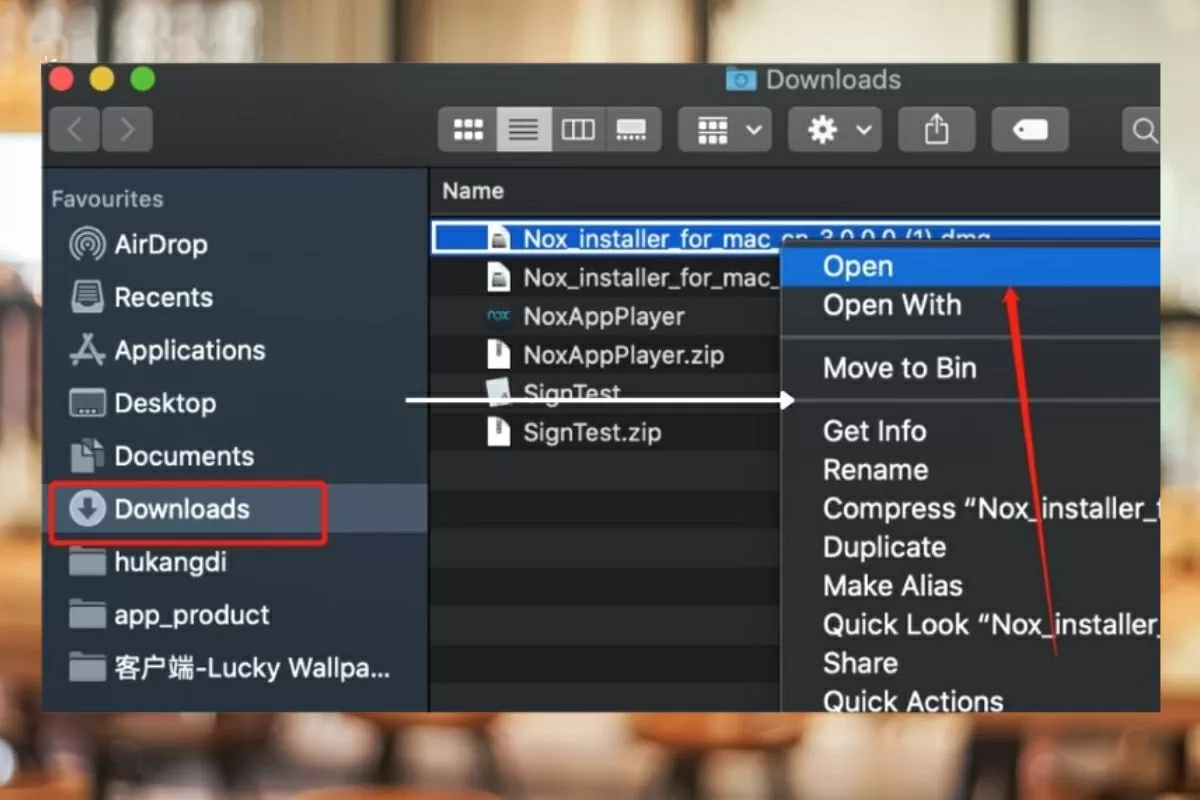Select the SignTest.zip file

click(590, 432)
